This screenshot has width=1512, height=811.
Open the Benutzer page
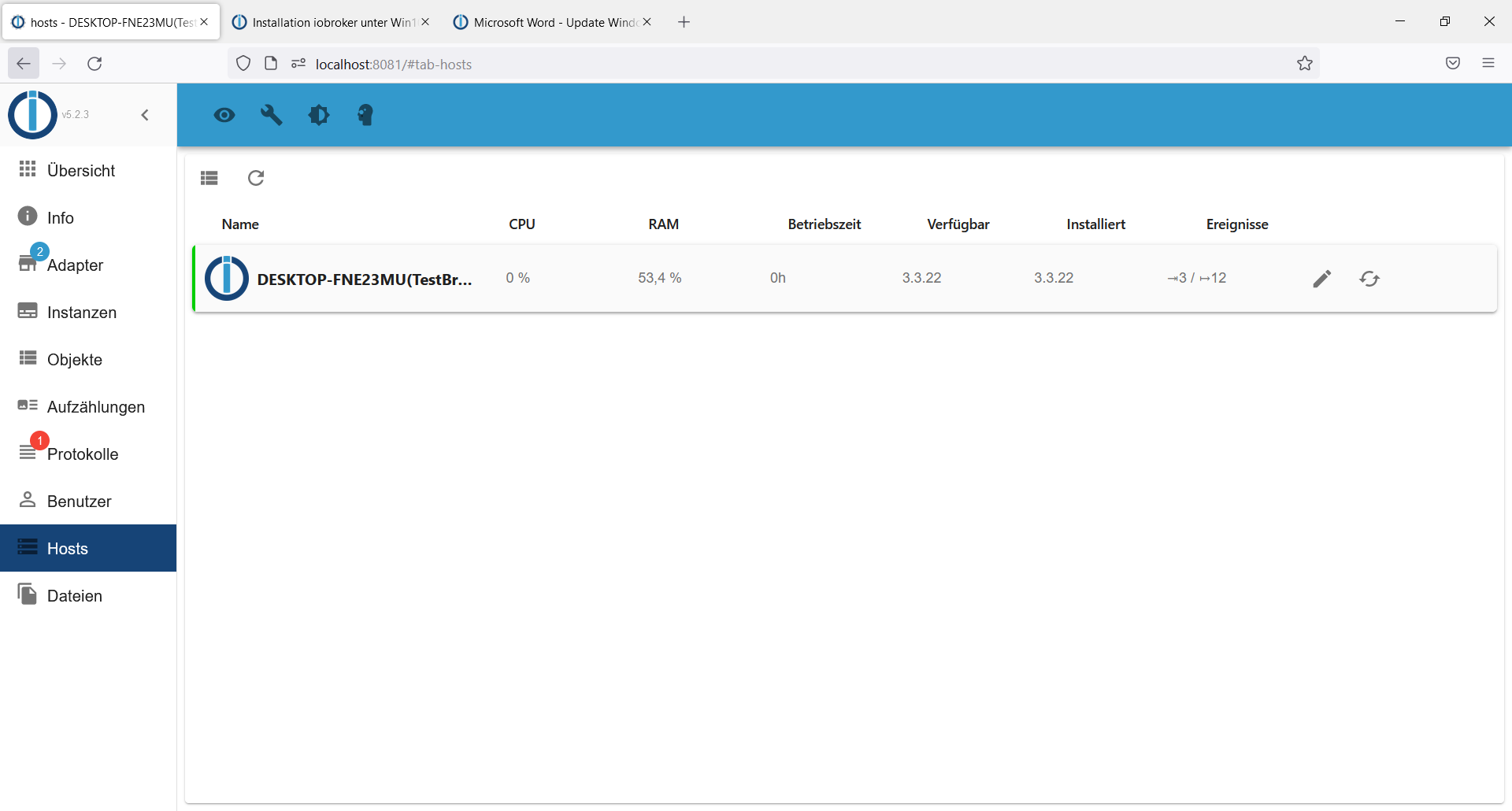click(x=88, y=501)
